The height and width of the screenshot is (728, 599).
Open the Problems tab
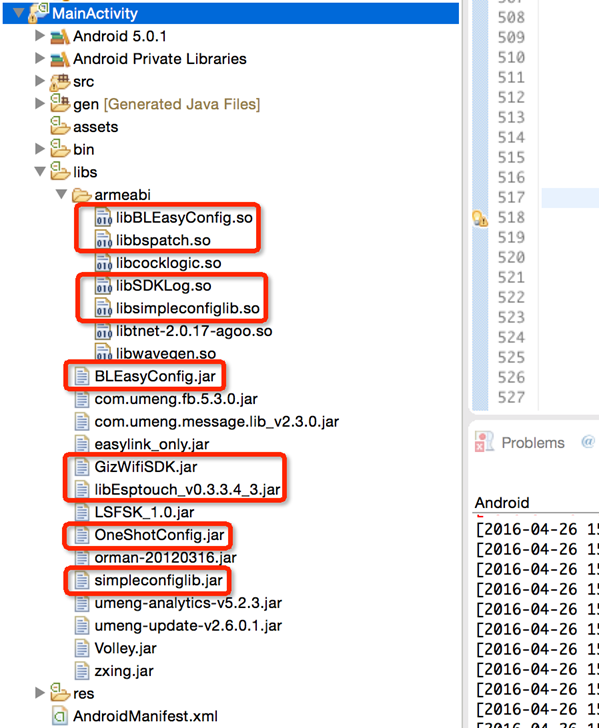[x=533, y=442]
